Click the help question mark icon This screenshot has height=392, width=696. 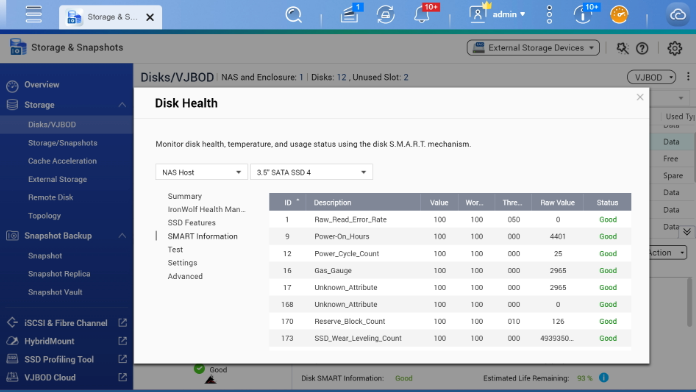tap(642, 48)
